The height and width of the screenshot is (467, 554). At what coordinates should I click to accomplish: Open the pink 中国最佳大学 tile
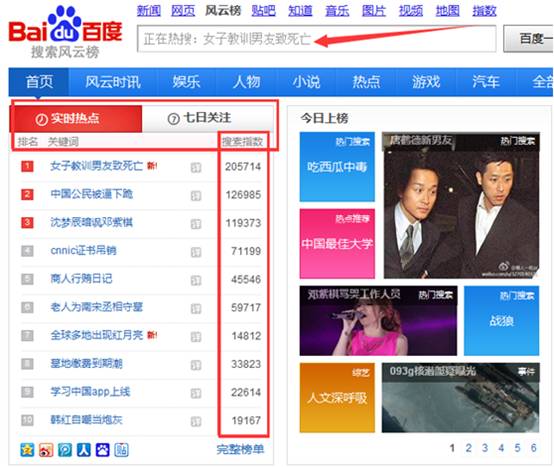pos(337,243)
